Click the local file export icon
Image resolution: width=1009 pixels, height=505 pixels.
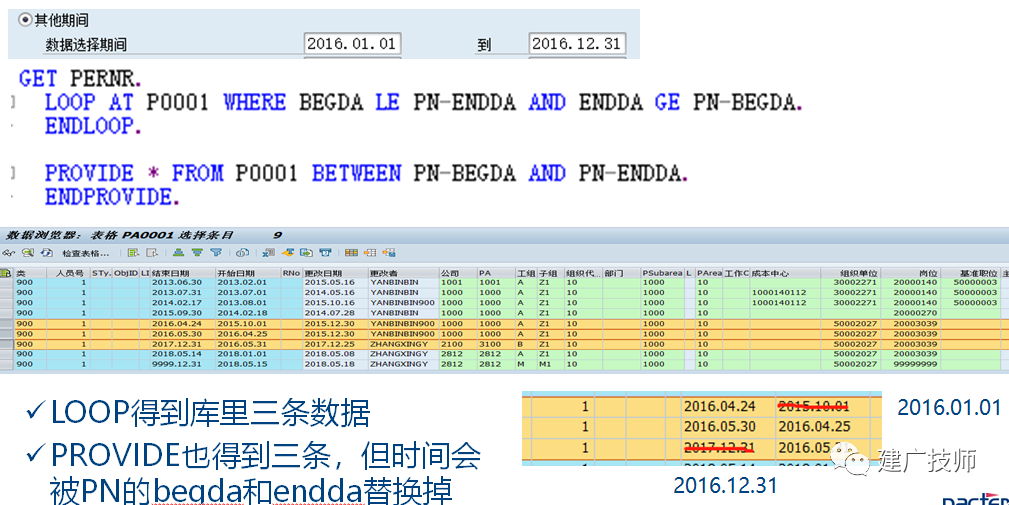pos(306,253)
